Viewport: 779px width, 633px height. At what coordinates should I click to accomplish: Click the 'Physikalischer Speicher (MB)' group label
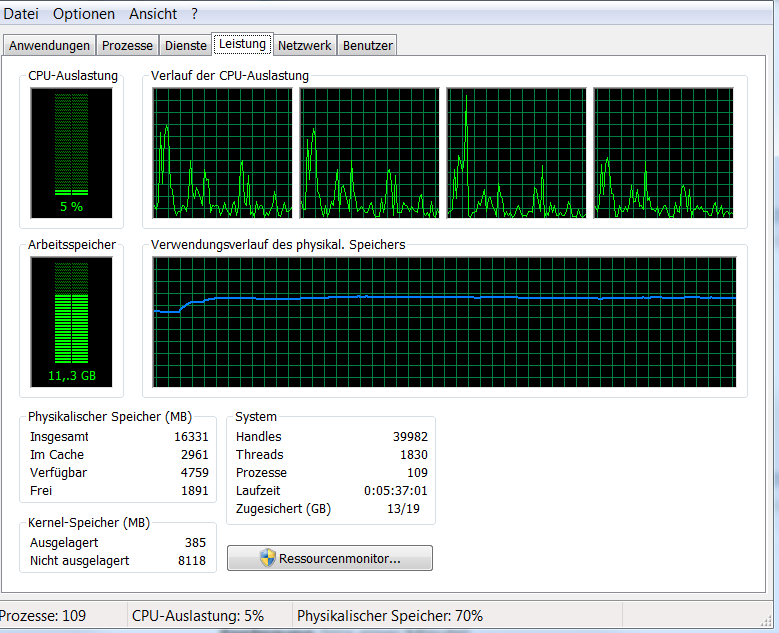(x=110, y=416)
